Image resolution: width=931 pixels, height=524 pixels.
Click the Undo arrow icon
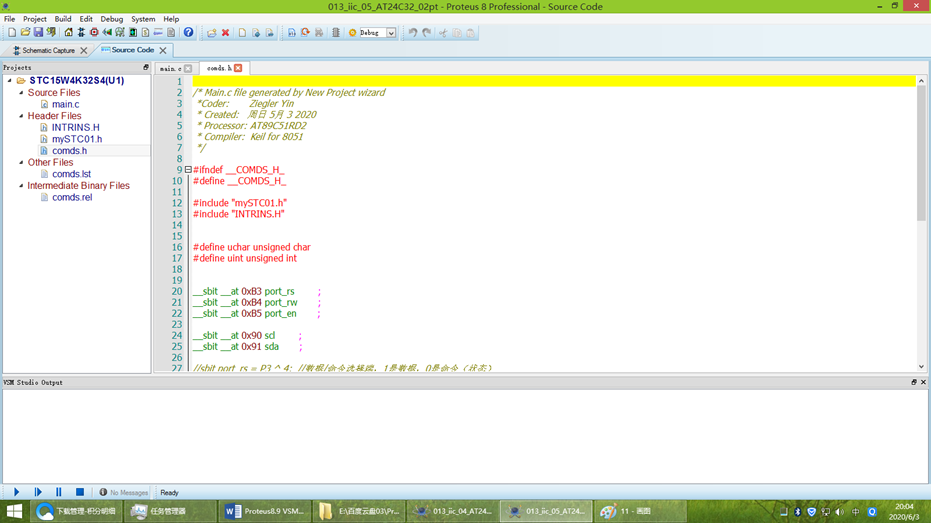[413, 33]
